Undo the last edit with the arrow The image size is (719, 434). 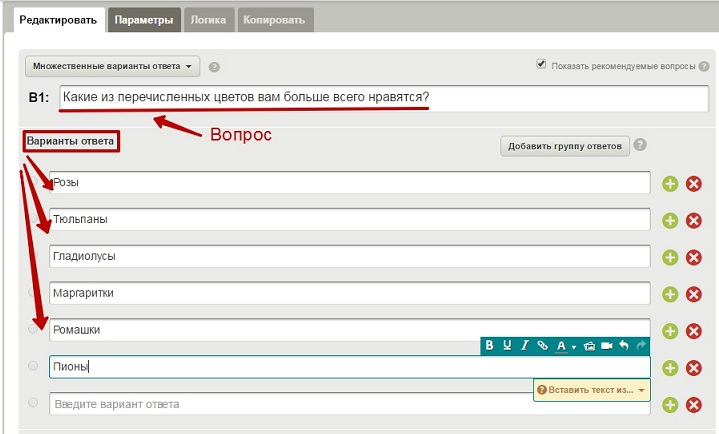(624, 346)
